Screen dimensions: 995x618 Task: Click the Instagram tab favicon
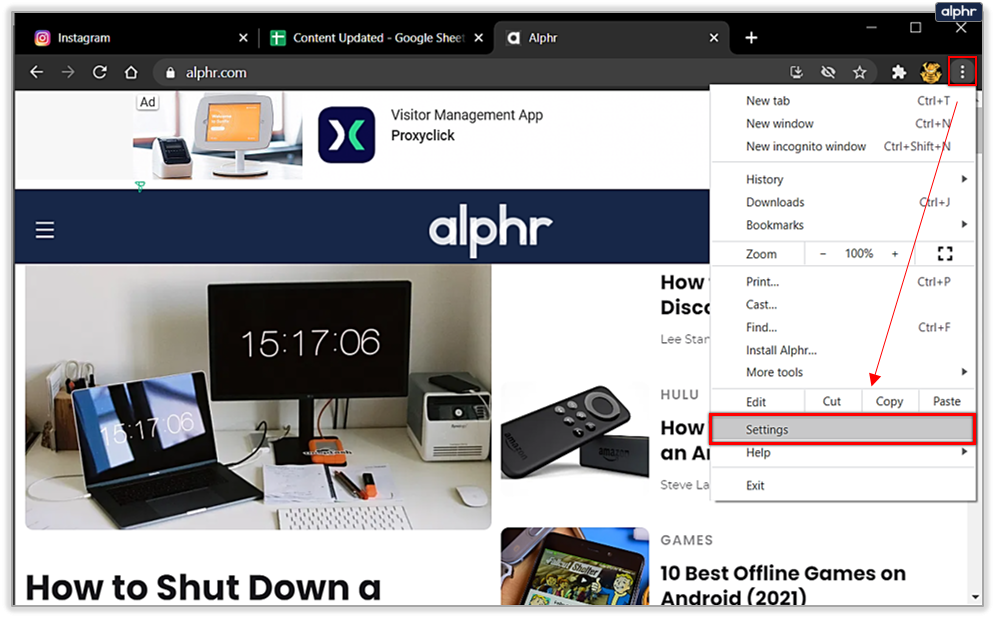pyautogui.click(x=42, y=38)
